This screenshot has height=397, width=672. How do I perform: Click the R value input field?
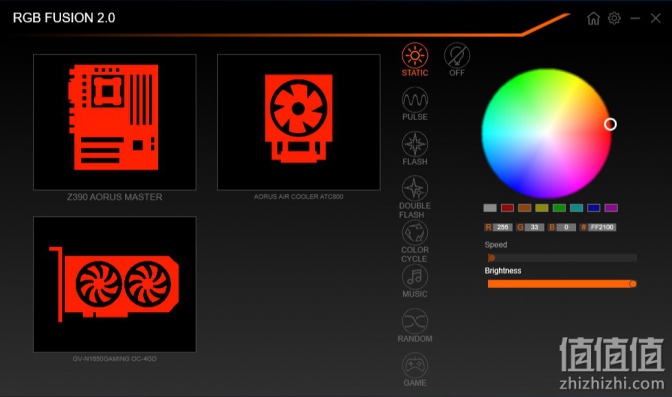[503, 227]
